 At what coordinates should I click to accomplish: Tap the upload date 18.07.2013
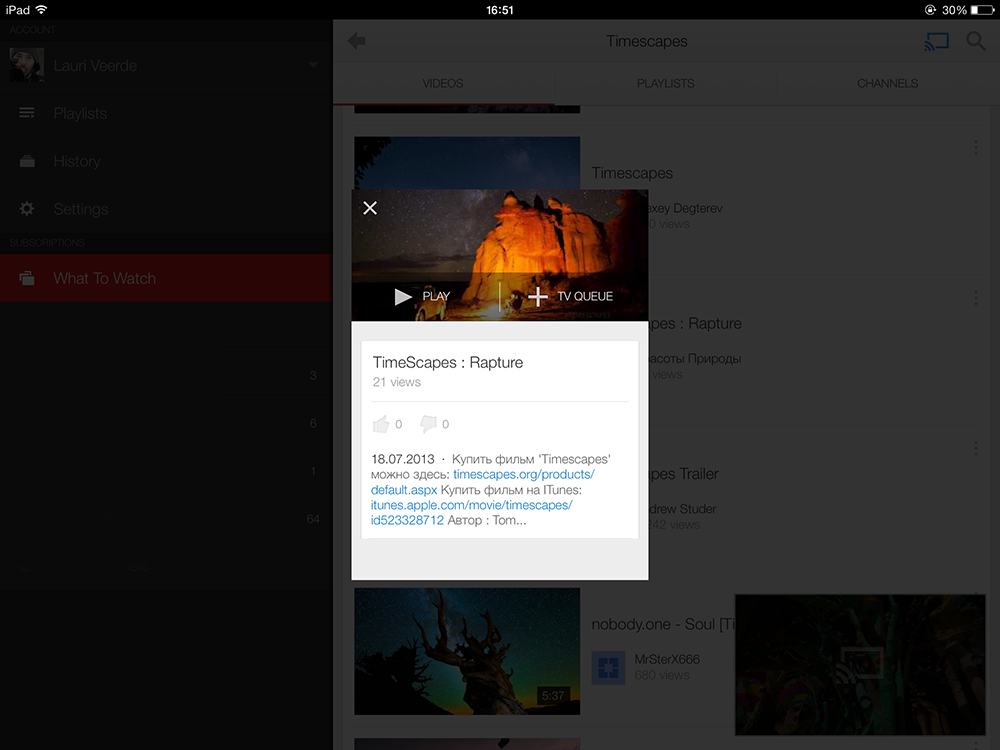tap(402, 459)
